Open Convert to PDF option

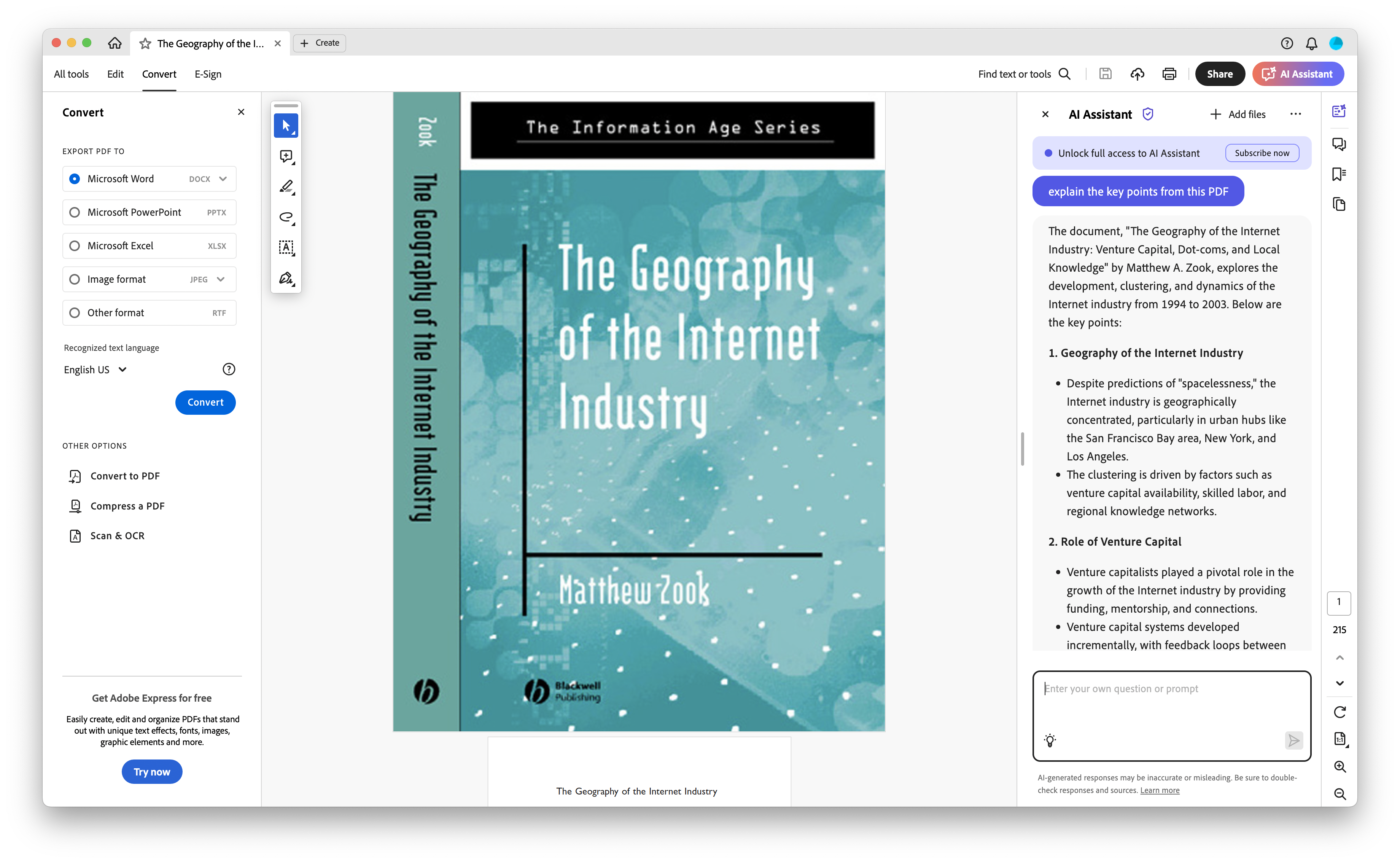[x=114, y=476]
